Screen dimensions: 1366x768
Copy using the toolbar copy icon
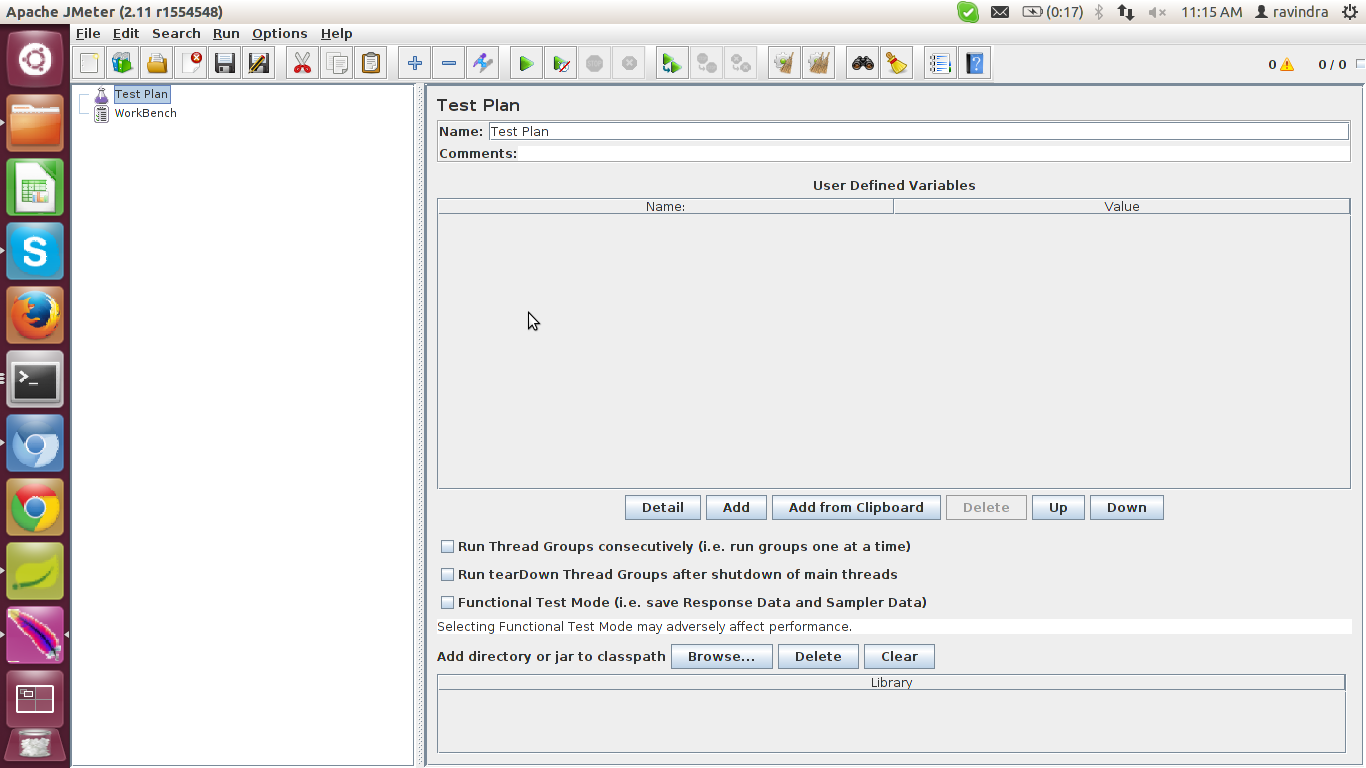point(337,64)
